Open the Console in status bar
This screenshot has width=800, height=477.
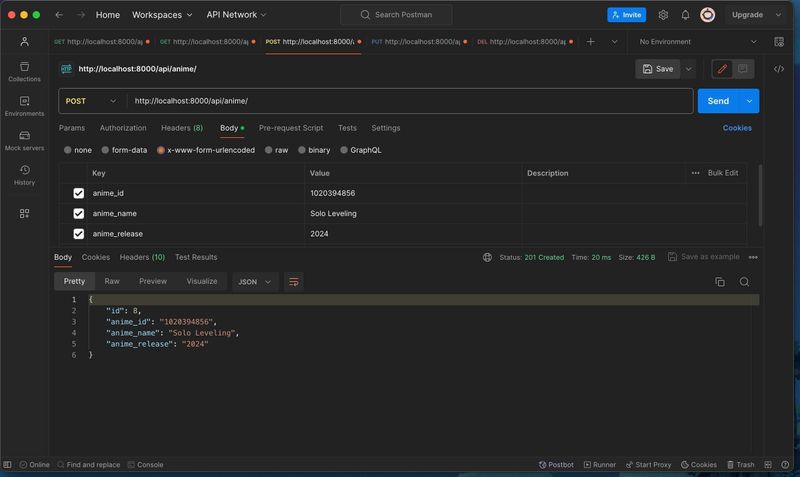[x=145, y=465]
